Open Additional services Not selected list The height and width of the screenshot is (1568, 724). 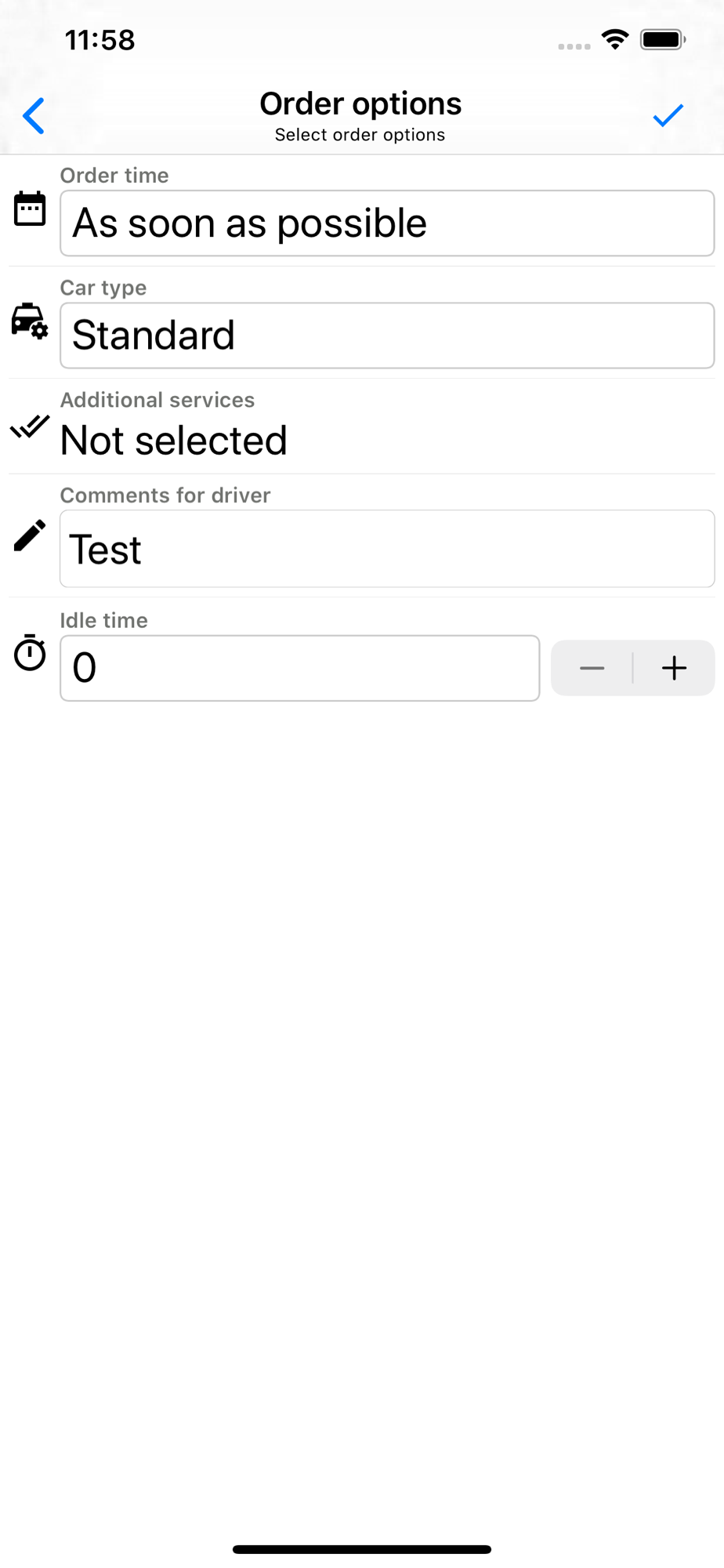point(174,441)
